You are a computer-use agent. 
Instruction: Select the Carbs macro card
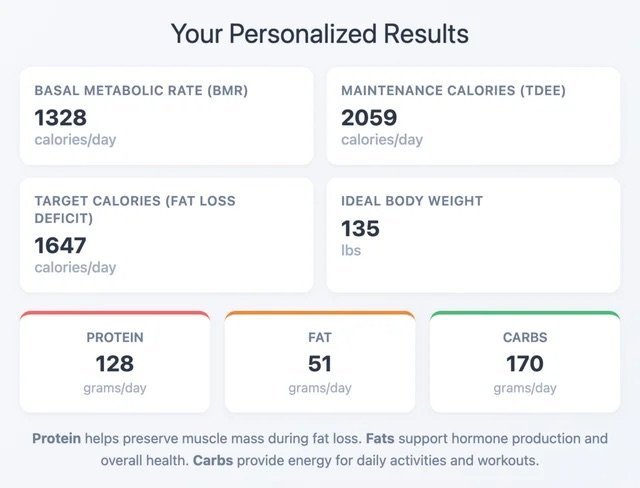(525, 362)
